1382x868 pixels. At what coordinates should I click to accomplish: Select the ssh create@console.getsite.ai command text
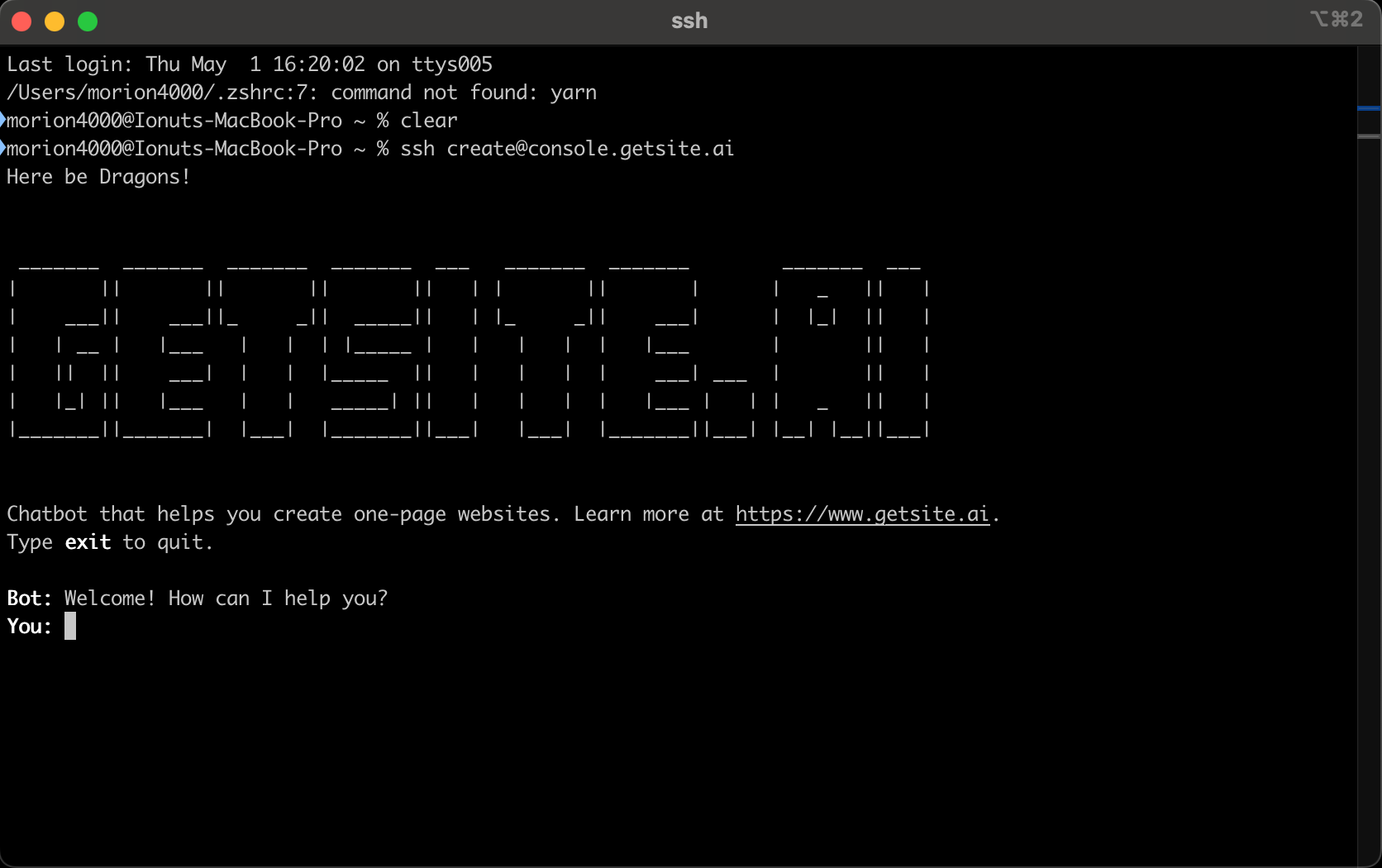point(567,149)
